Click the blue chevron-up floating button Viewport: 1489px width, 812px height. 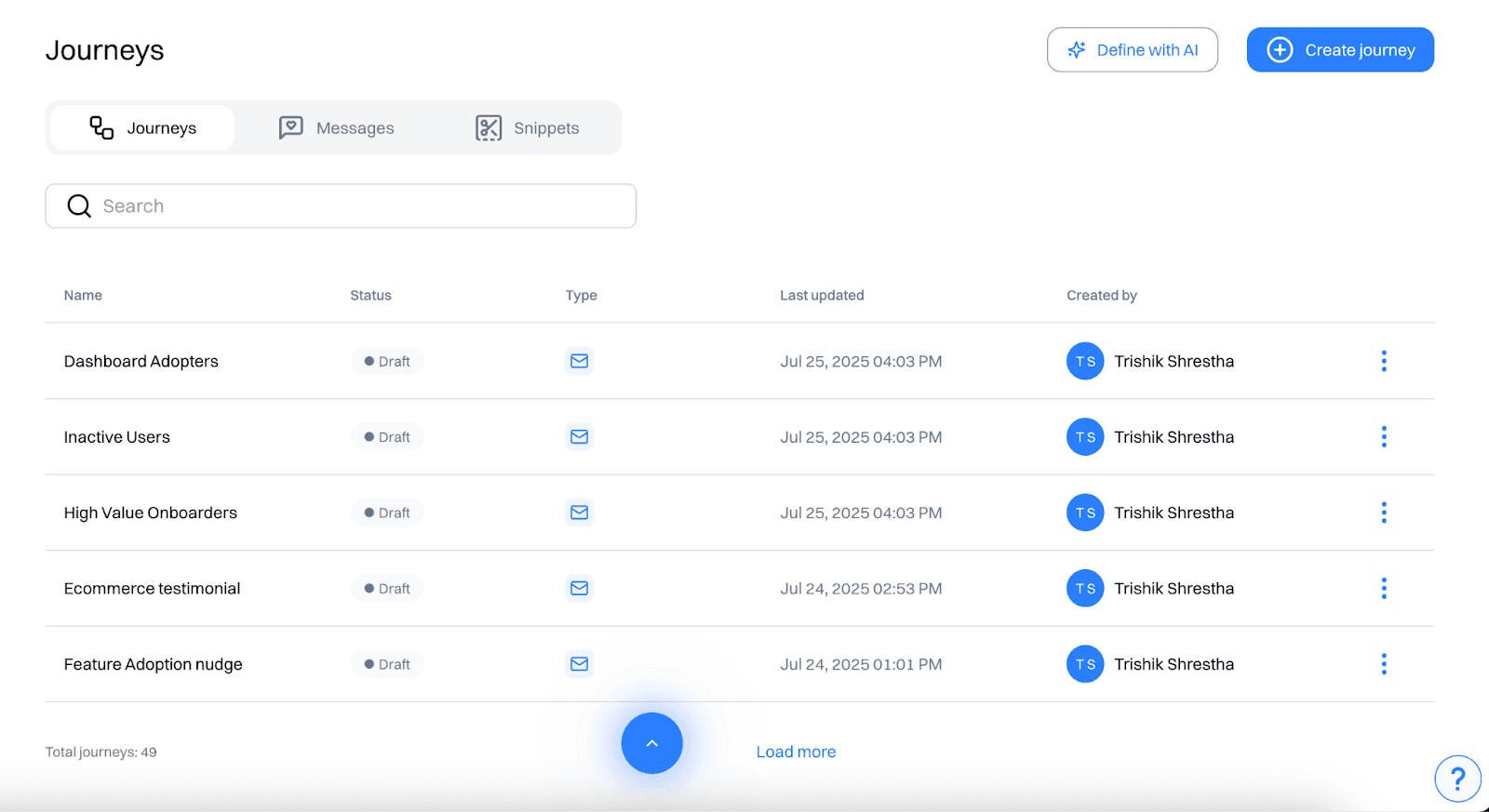click(x=651, y=743)
